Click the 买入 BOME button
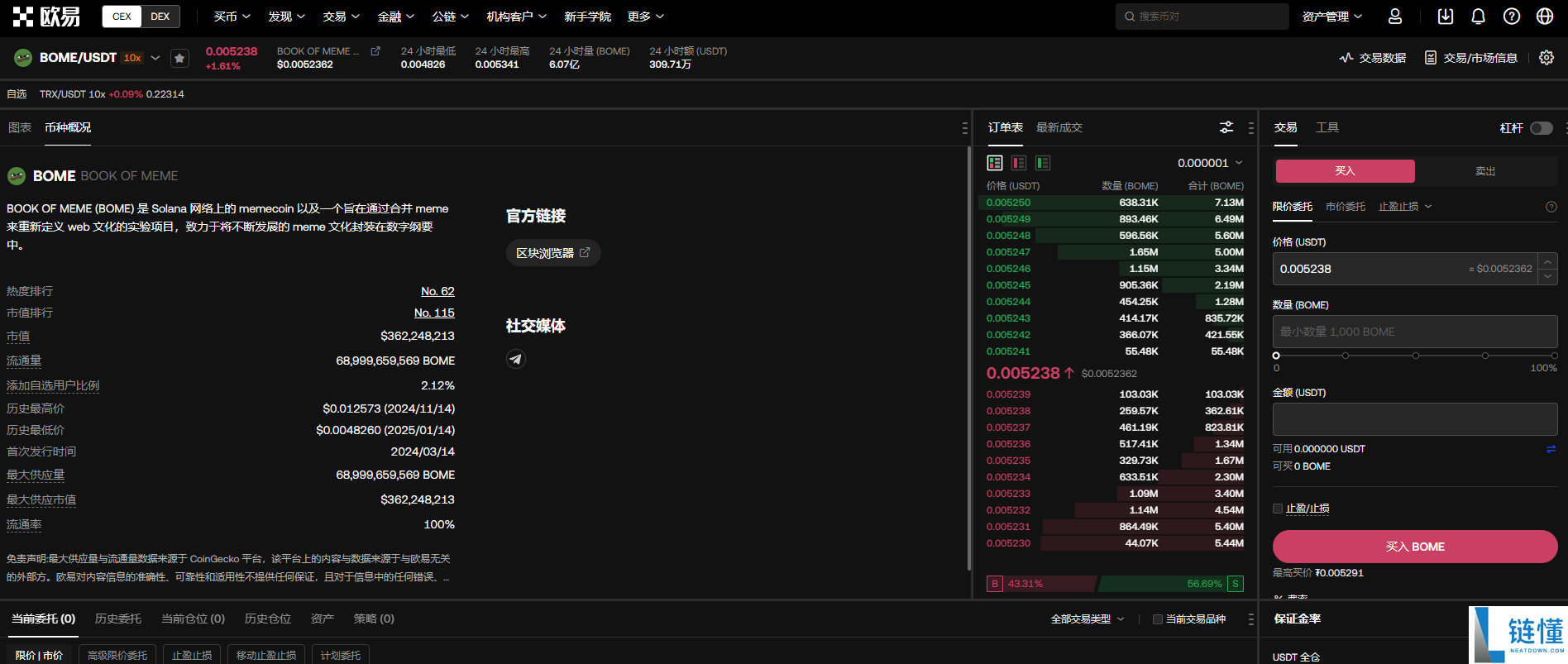This screenshot has height=664, width=1568. click(x=1415, y=547)
